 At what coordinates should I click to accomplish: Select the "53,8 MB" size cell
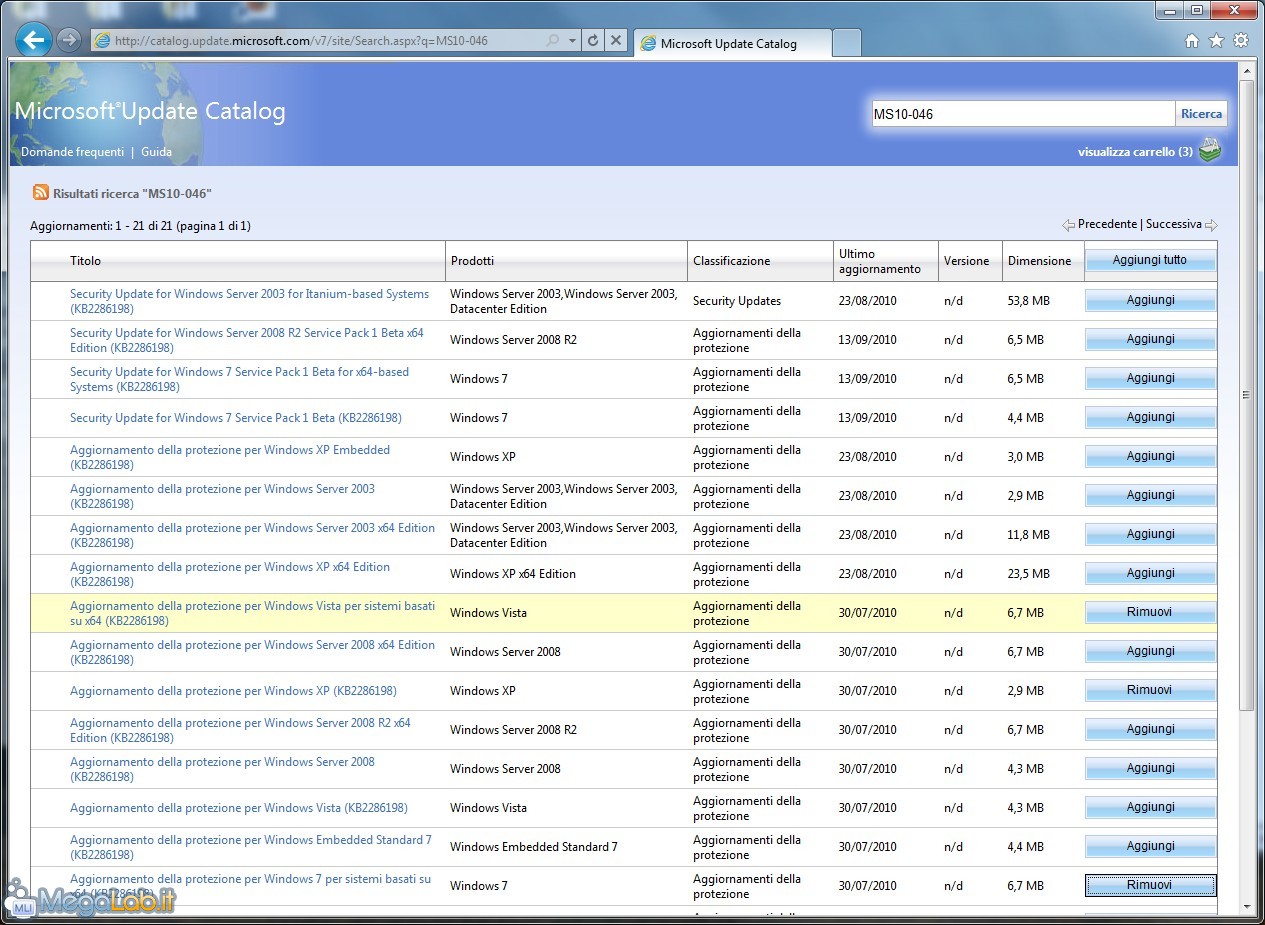coord(1029,301)
